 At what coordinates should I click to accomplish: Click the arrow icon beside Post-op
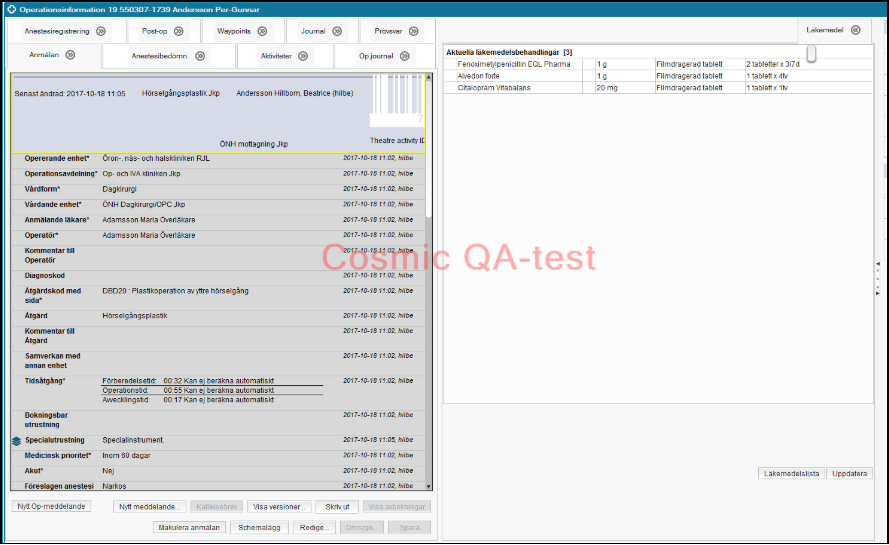(177, 31)
